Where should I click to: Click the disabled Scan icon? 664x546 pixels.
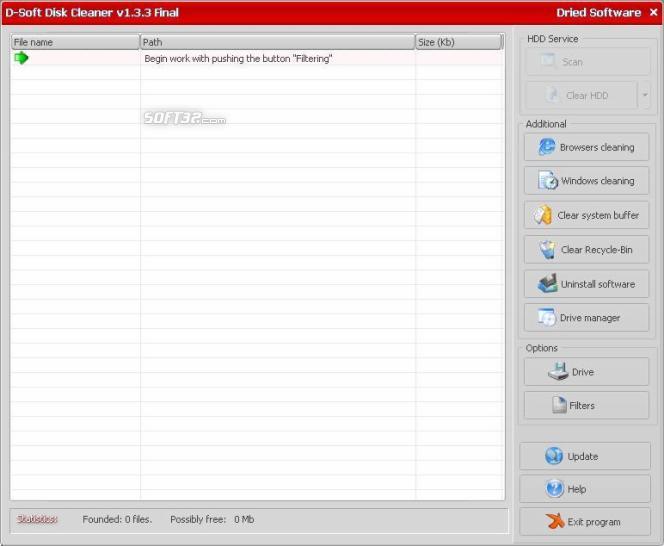pos(548,61)
